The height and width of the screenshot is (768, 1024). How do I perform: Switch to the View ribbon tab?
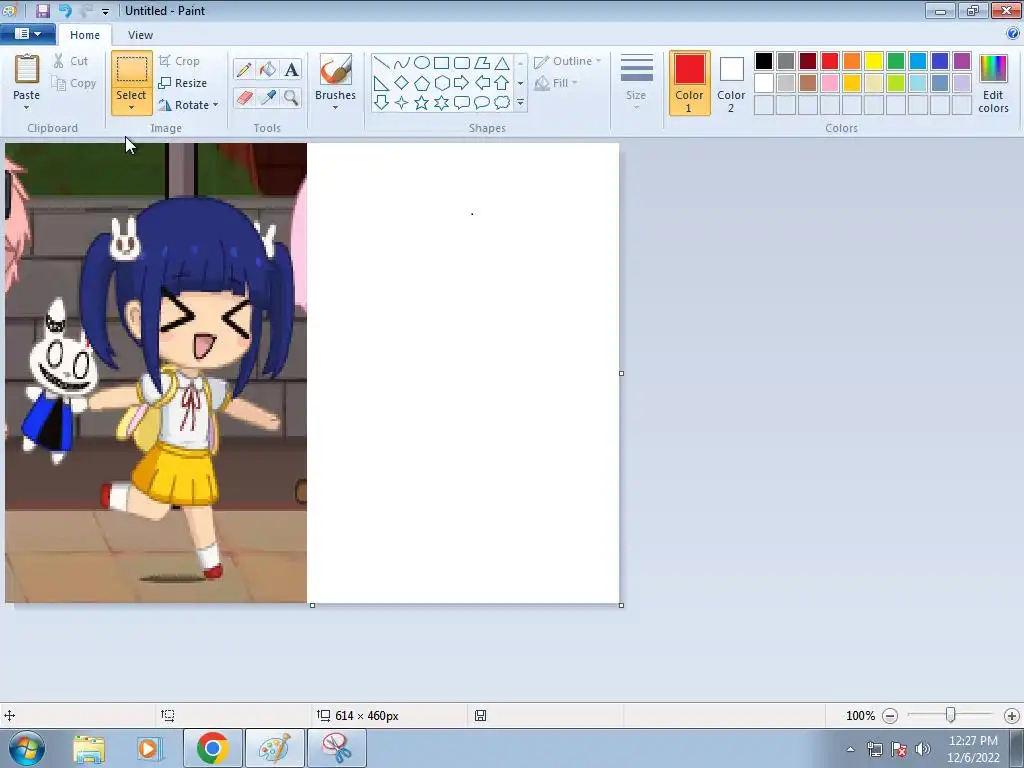click(140, 35)
